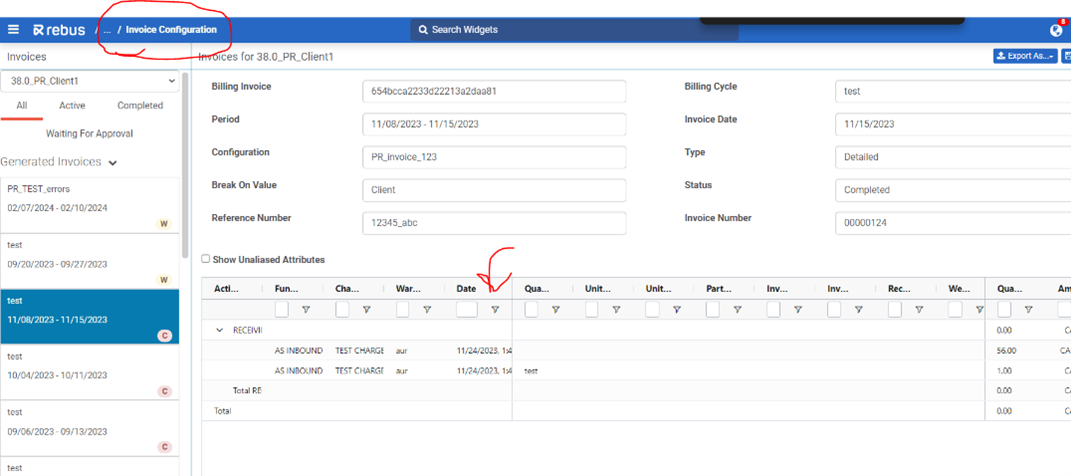Click the Date column filter icon
The height and width of the screenshot is (476, 1071).
(x=494, y=310)
